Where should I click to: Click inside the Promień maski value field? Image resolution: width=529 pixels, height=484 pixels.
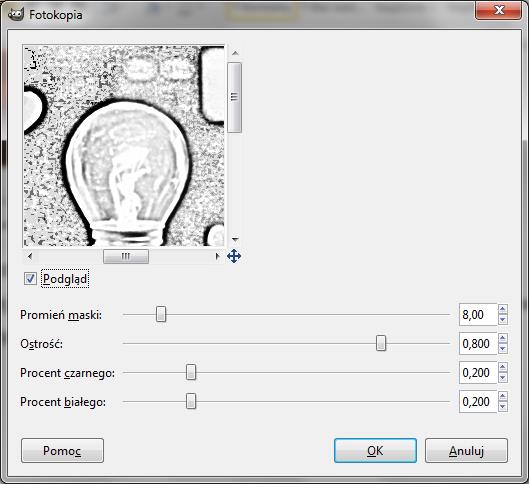(x=478, y=314)
